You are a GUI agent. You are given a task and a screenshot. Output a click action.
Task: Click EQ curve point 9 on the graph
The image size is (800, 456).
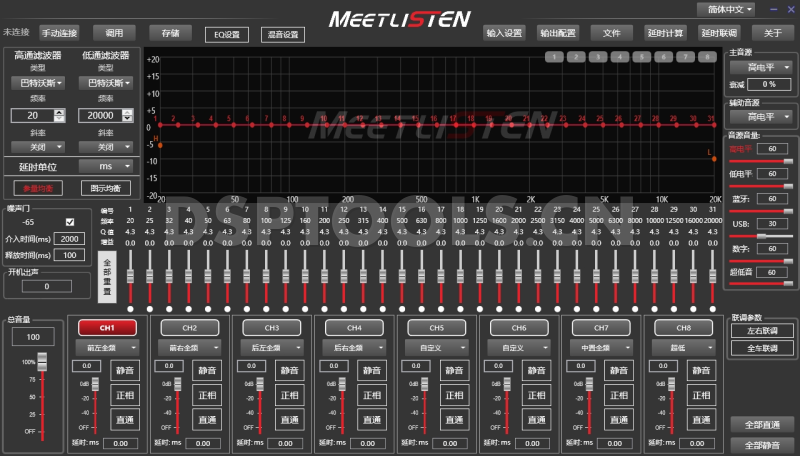(x=307, y=125)
